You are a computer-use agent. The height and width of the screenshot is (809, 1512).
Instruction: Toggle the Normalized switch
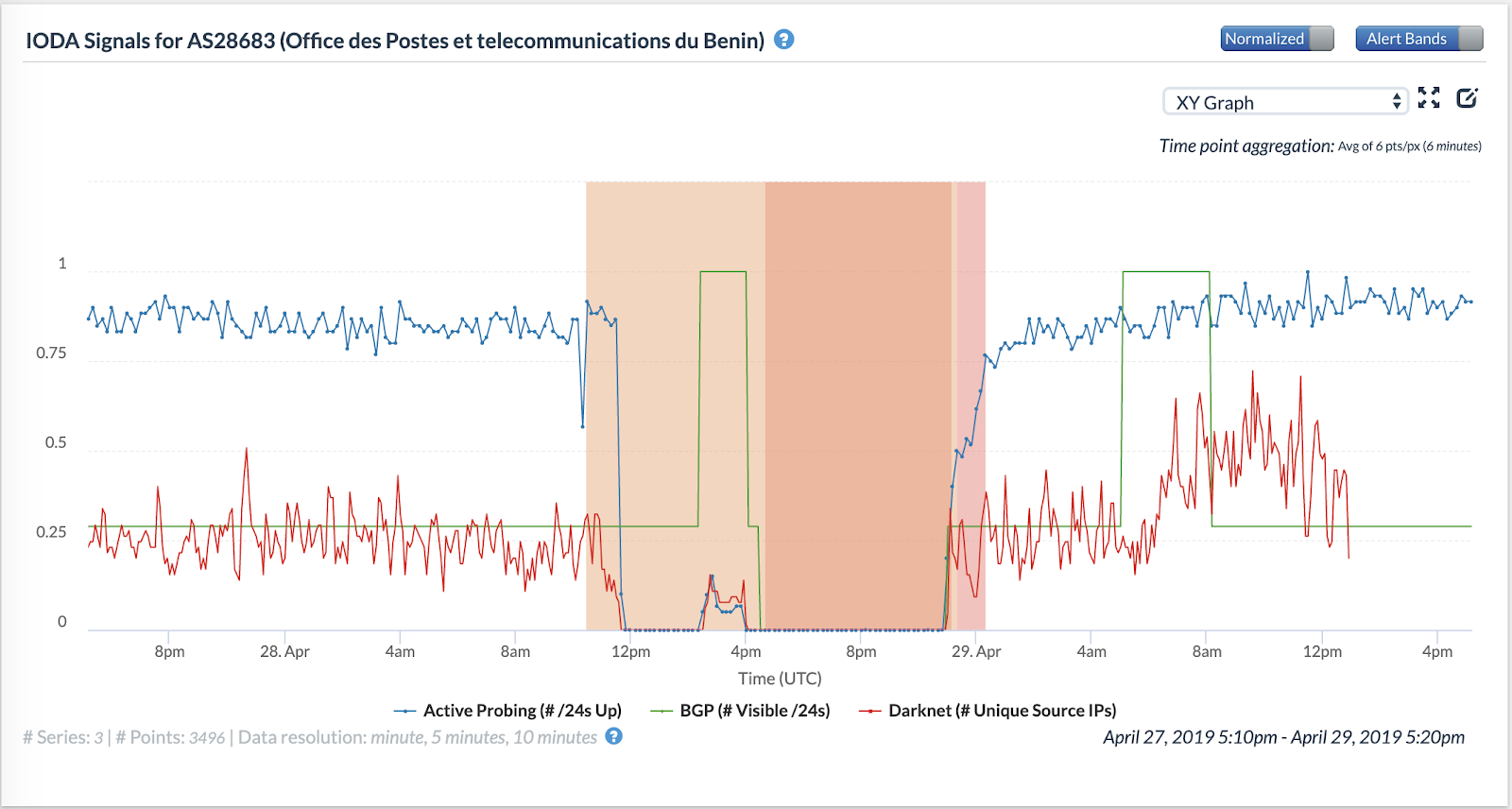click(x=1277, y=39)
